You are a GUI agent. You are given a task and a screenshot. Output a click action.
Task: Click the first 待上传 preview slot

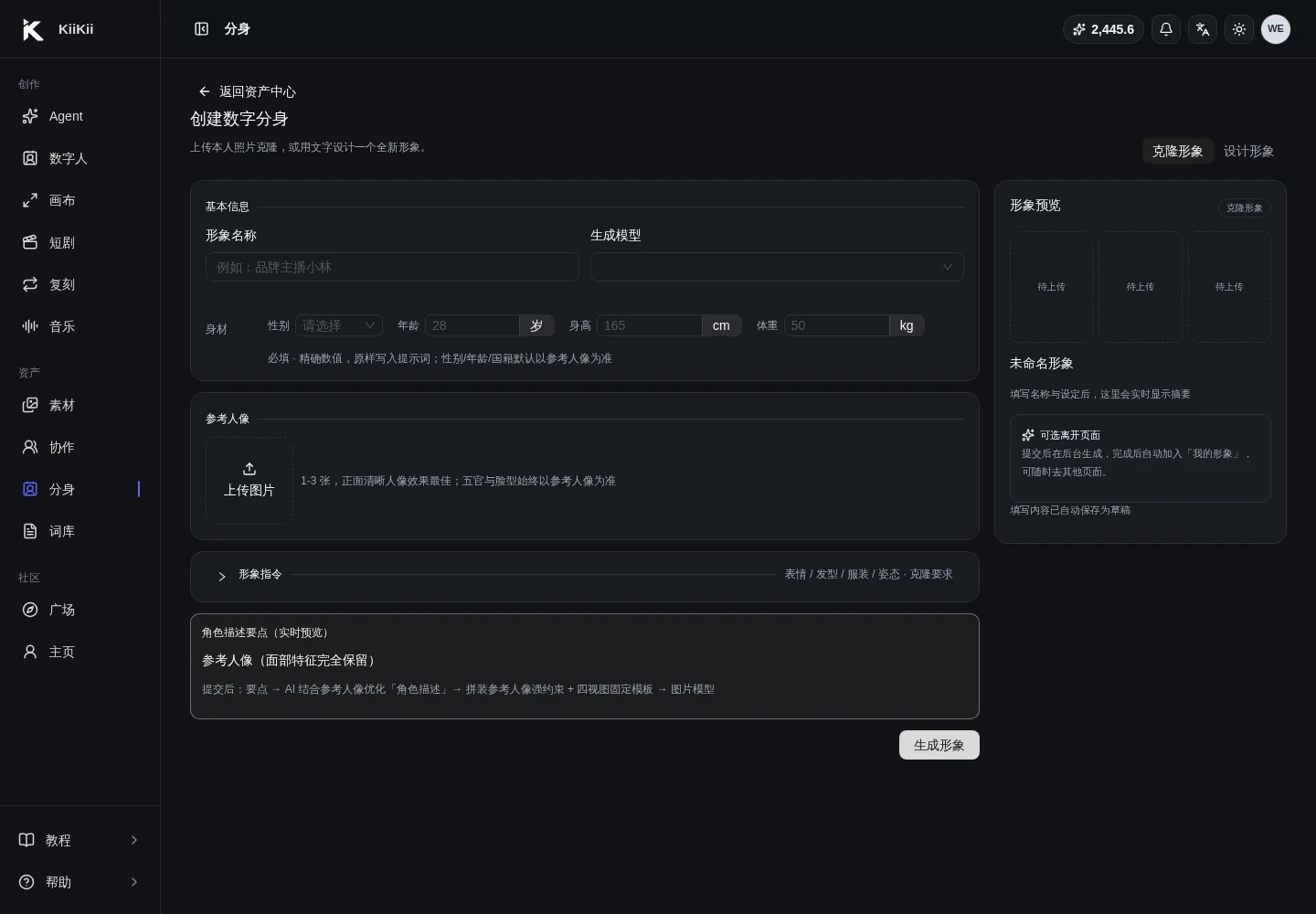click(1051, 287)
